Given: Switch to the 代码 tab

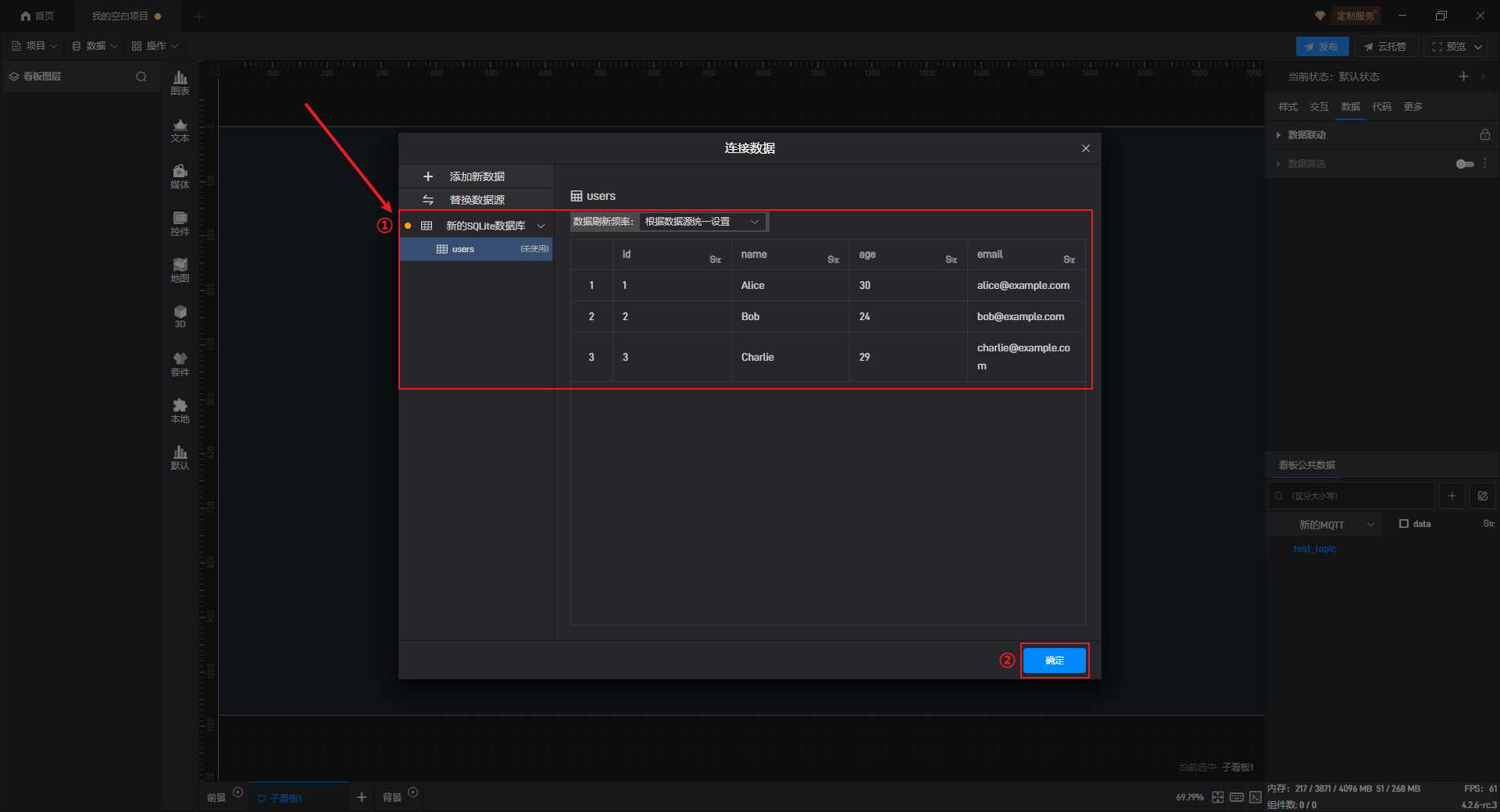Looking at the screenshot, I should coord(1381,107).
